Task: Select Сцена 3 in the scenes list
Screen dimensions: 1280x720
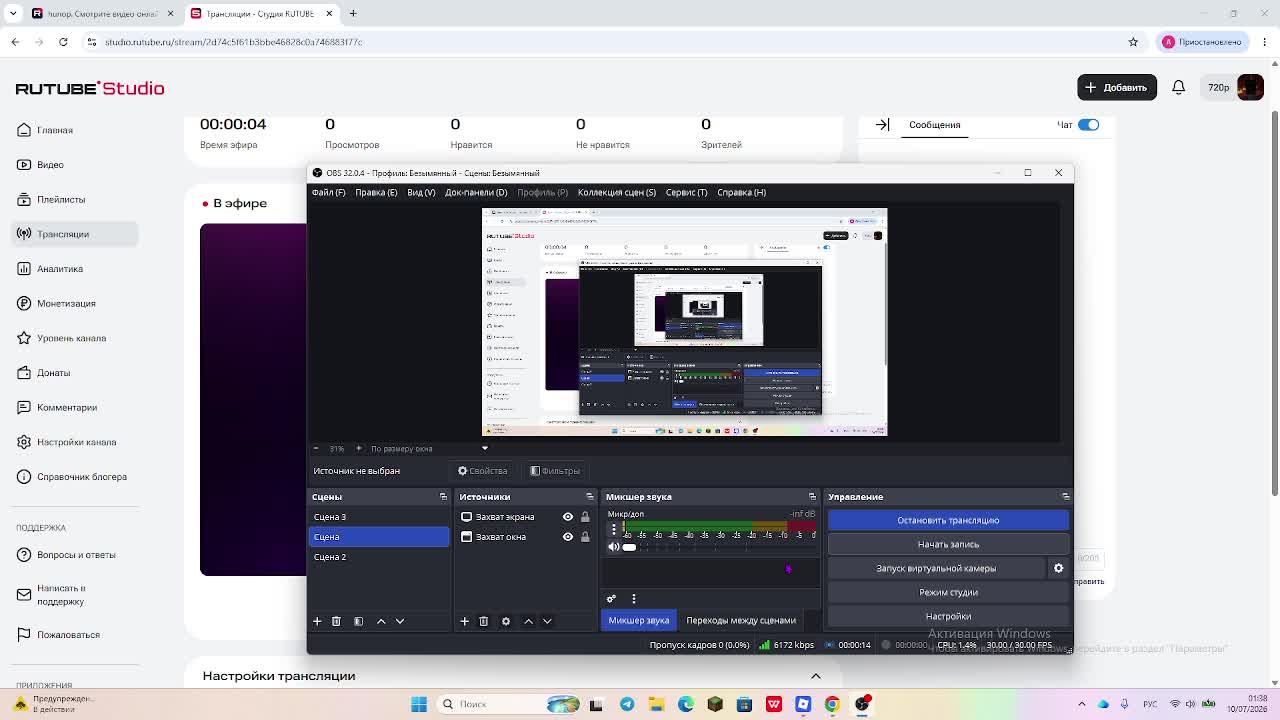Action: (379, 517)
